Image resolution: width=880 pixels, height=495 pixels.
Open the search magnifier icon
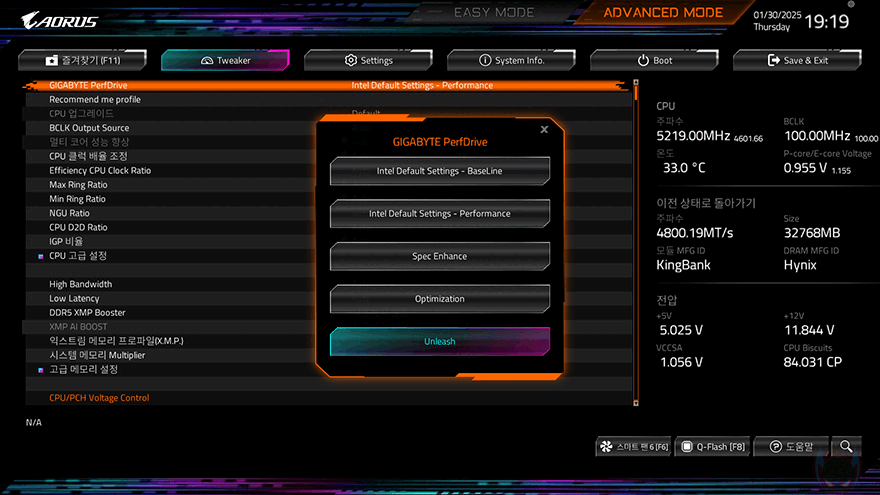pyautogui.click(x=846, y=447)
